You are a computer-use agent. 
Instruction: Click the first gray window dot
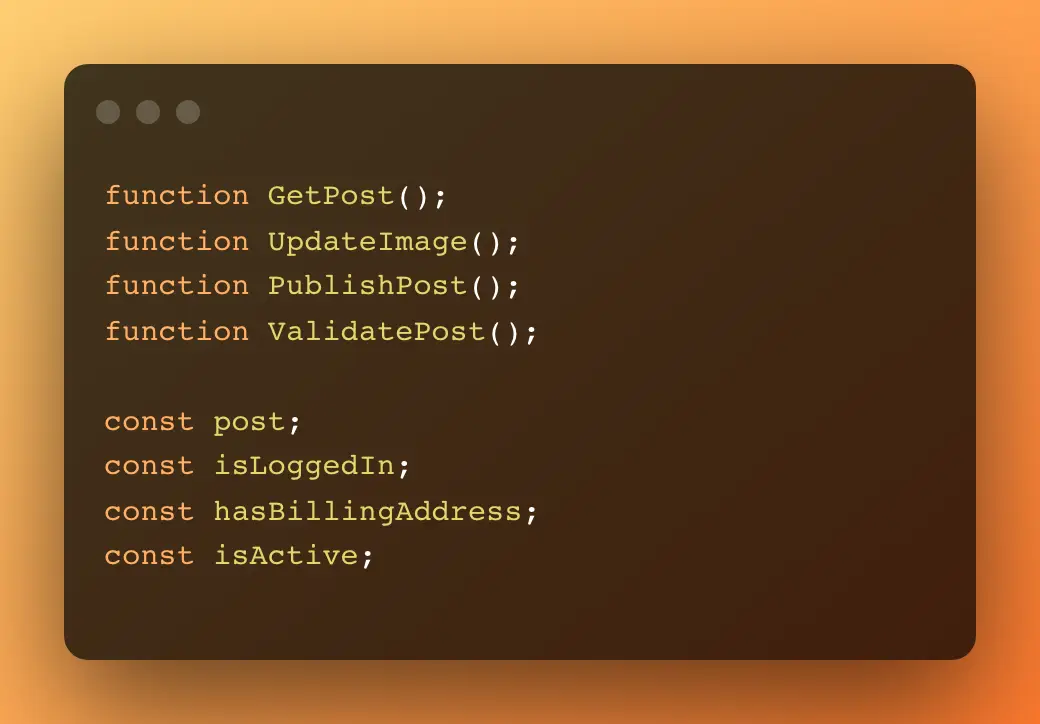108,112
